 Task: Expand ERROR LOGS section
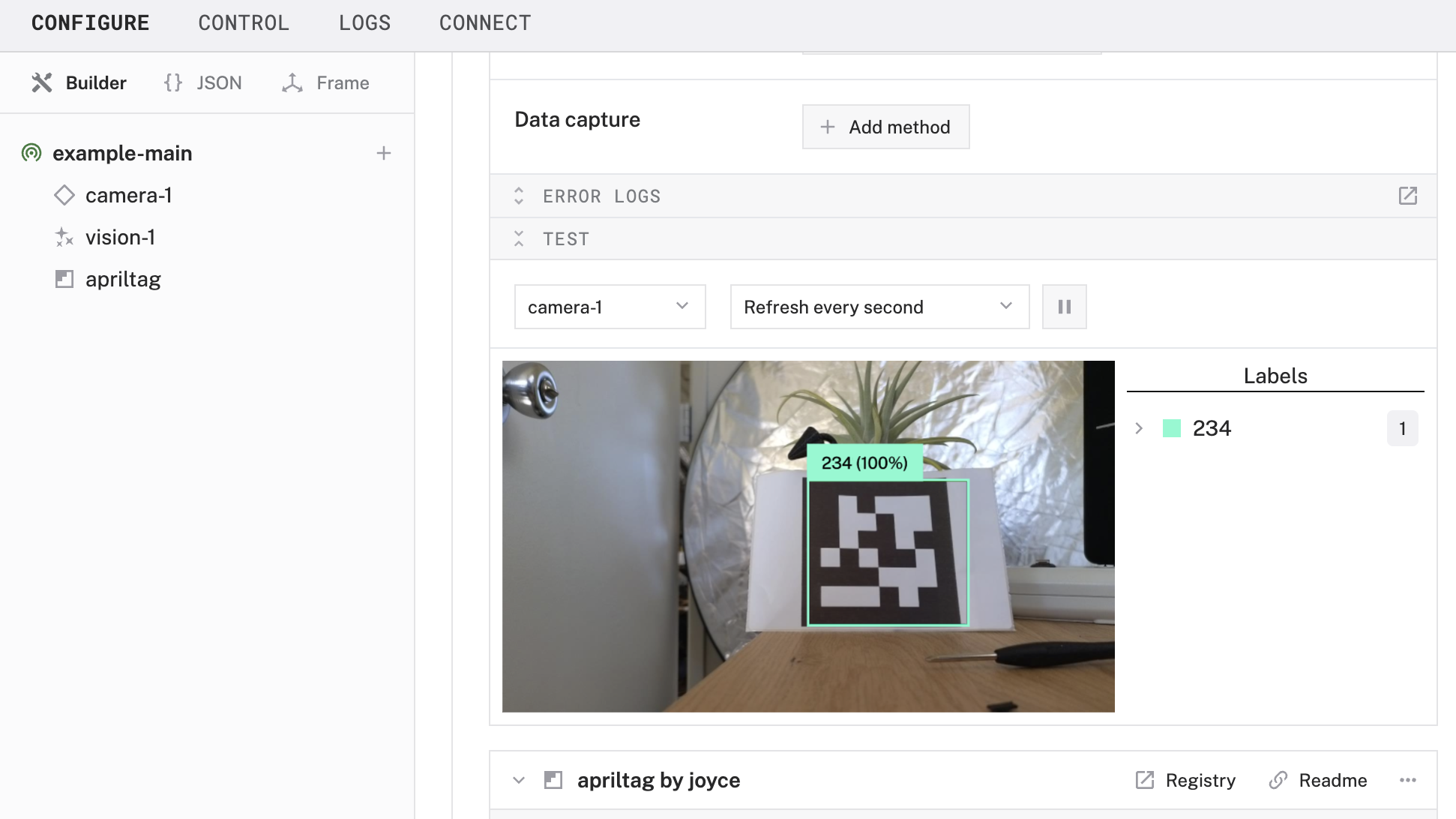519,196
